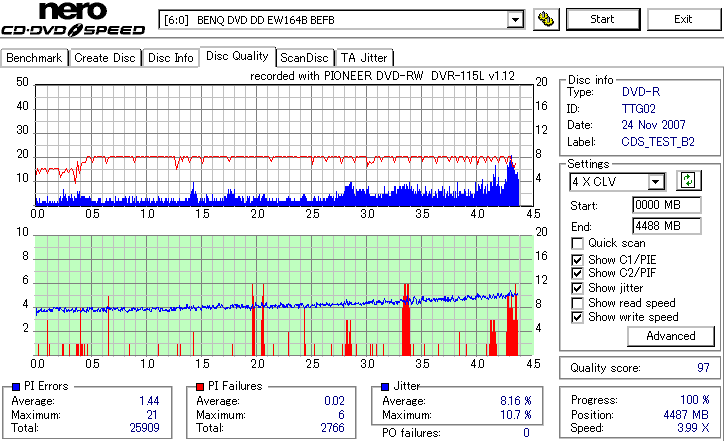Screen dimensions: 724x441
Task: Click the PO failures value 0
Action: click(526, 433)
